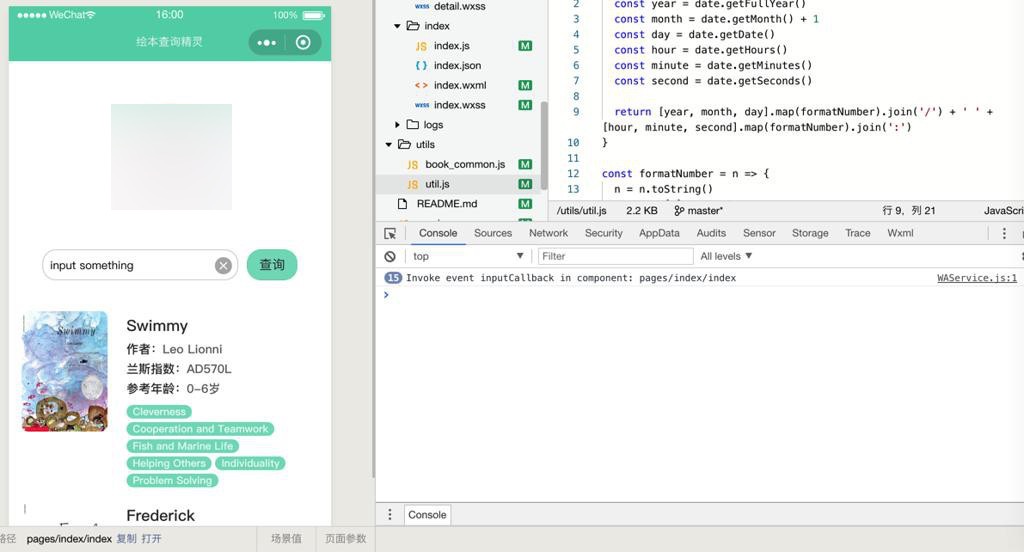Click the index.wxss file icon

point(422,105)
